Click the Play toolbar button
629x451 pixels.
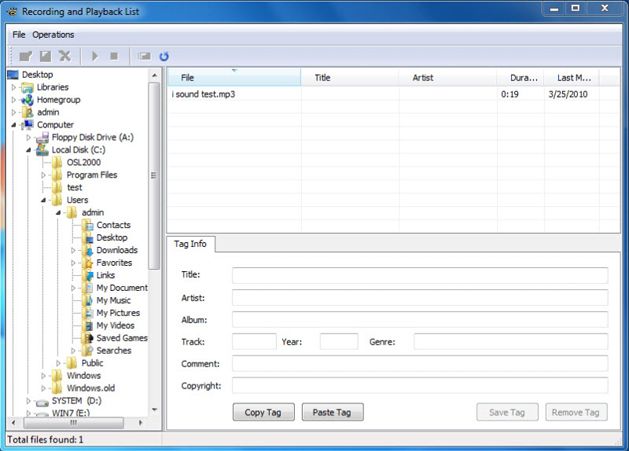95,56
